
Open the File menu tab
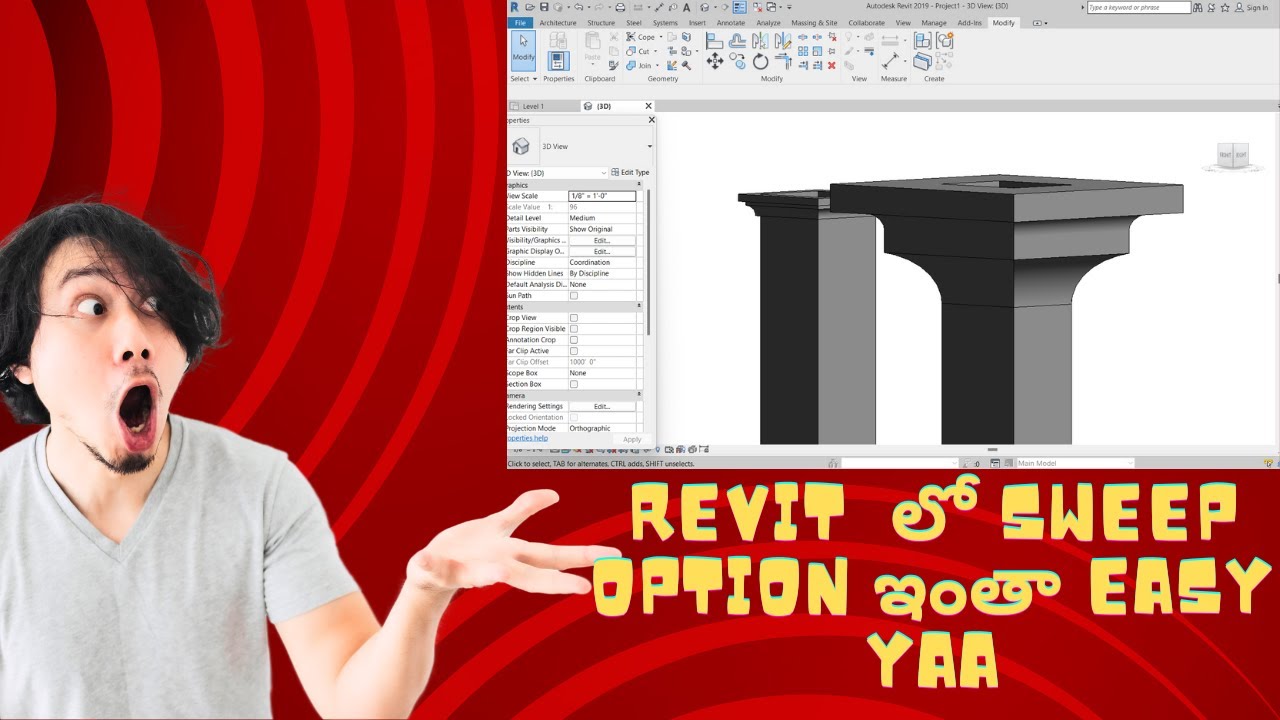coord(520,23)
